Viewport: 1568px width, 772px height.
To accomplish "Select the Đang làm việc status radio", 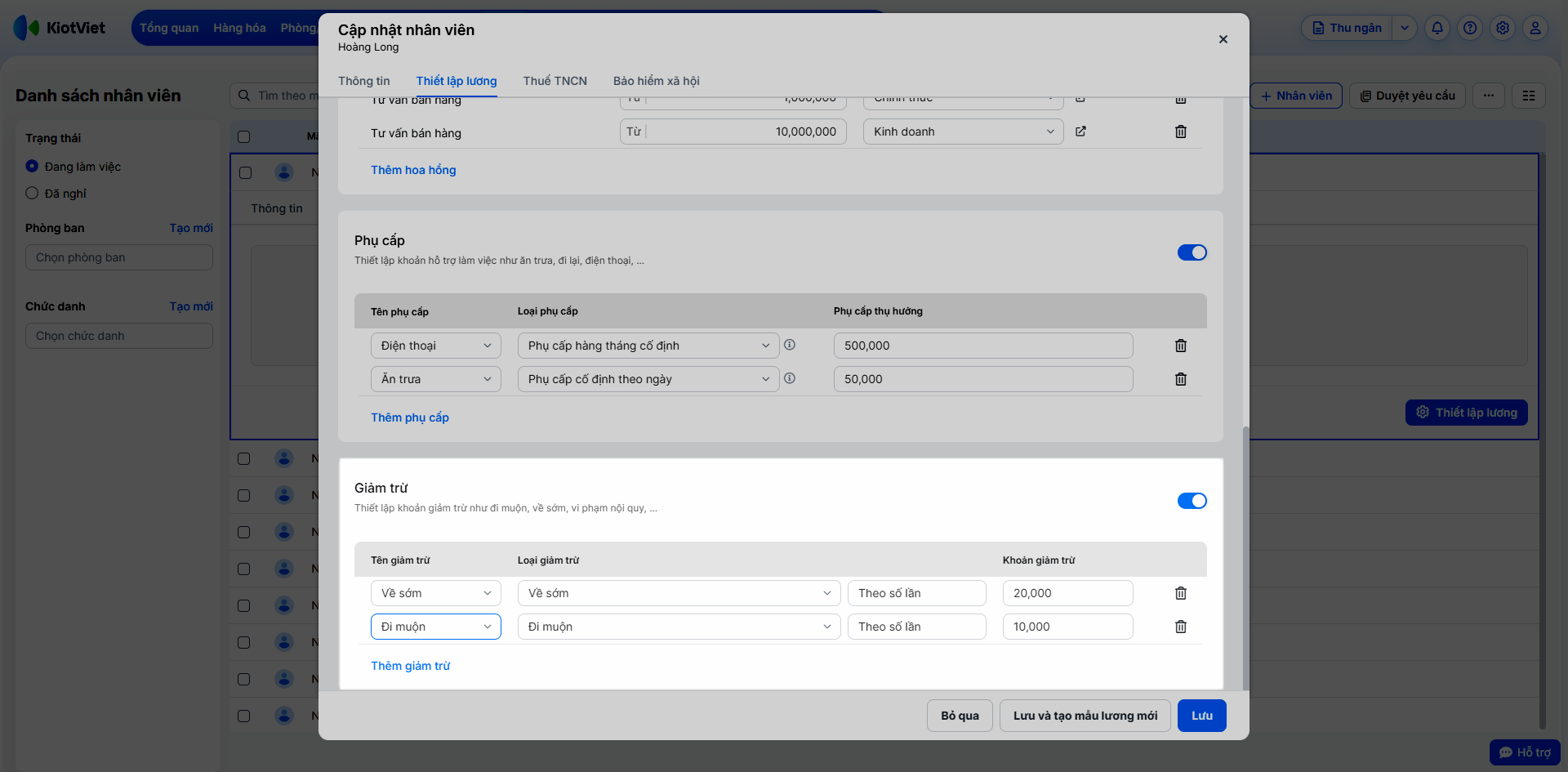I will 32,166.
